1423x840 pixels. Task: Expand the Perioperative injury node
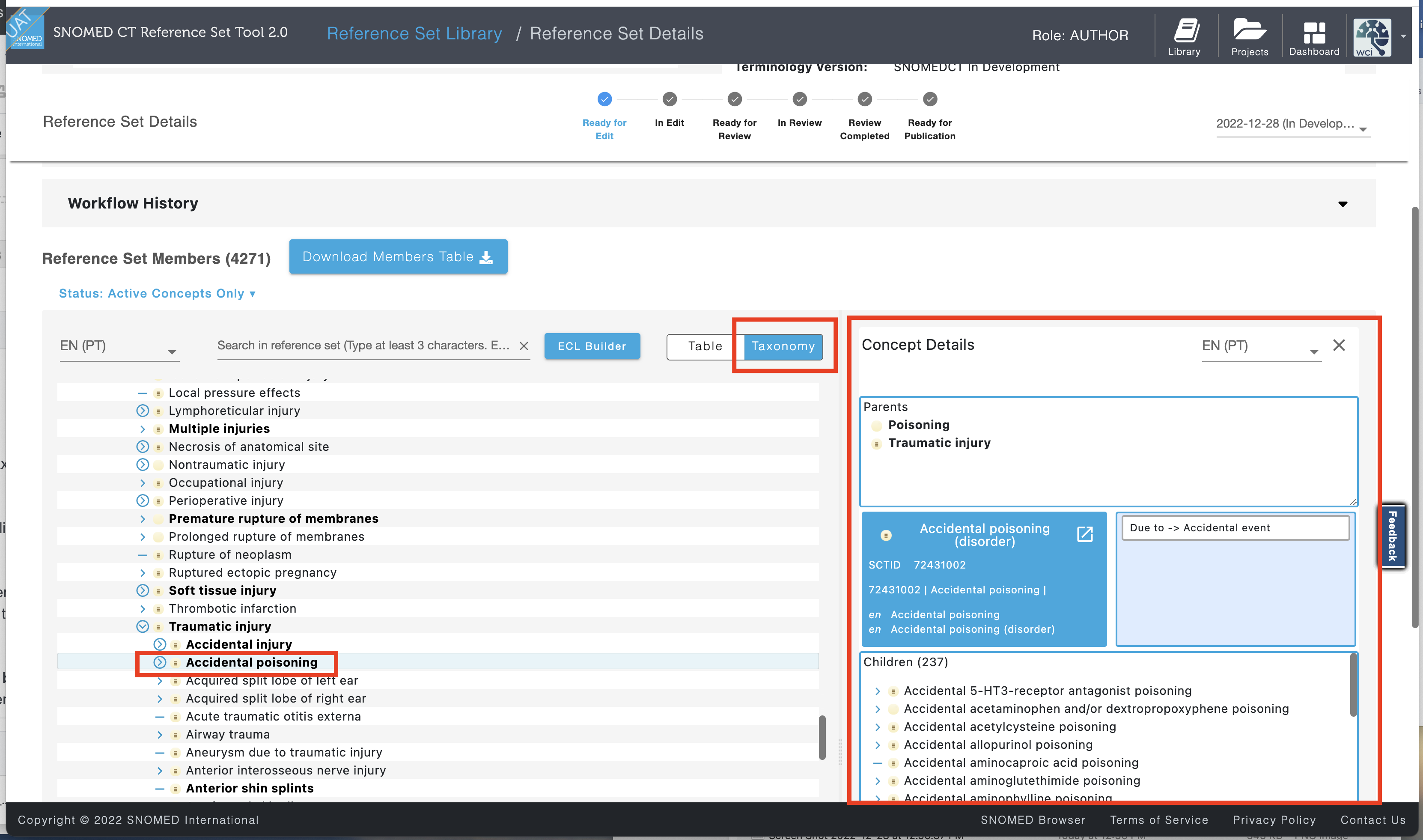[143, 500]
